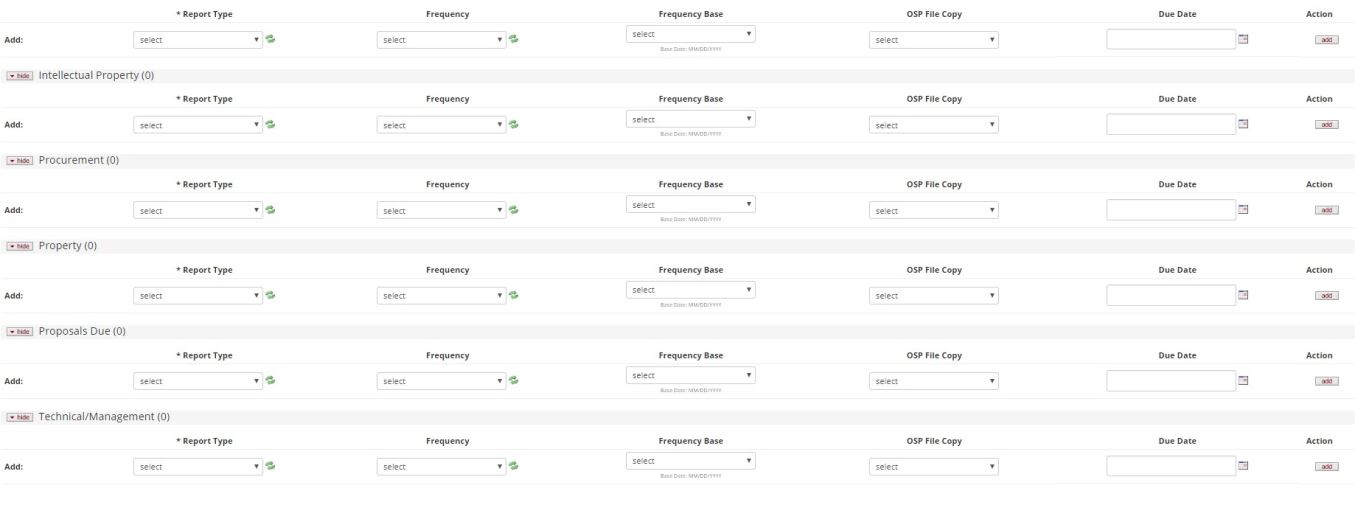This screenshot has width=1355, height=519.
Task: Open calendar picker in Technical/Management row
Action: [1244, 466]
